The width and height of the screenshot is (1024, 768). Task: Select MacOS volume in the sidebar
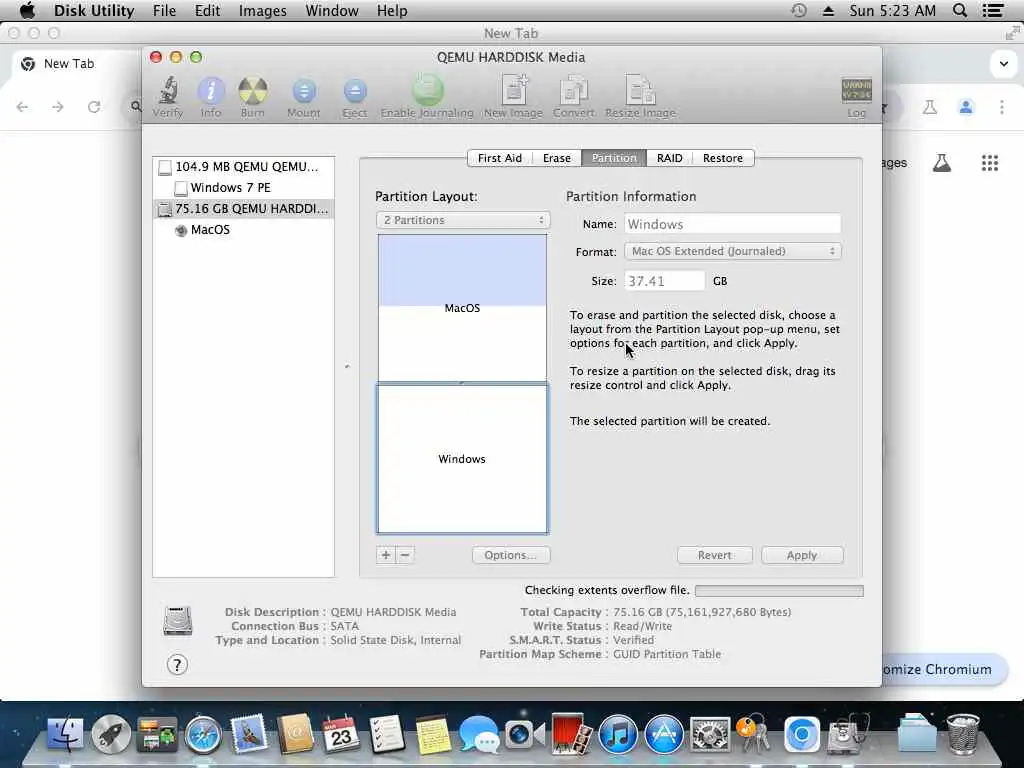(244, 229)
